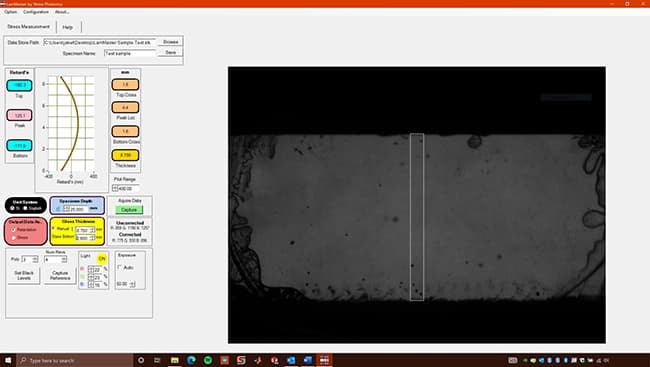Select the English unit system option
The image size is (650, 367).
(26, 208)
